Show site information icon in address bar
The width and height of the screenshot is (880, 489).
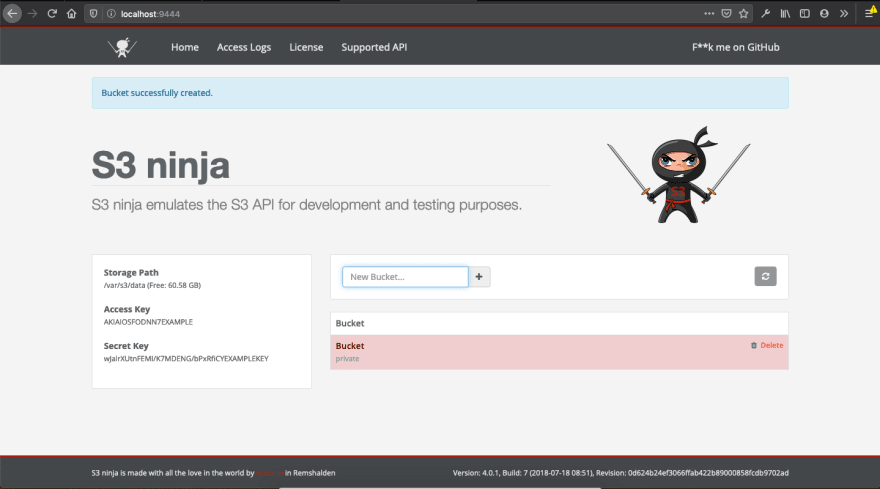click(x=111, y=13)
